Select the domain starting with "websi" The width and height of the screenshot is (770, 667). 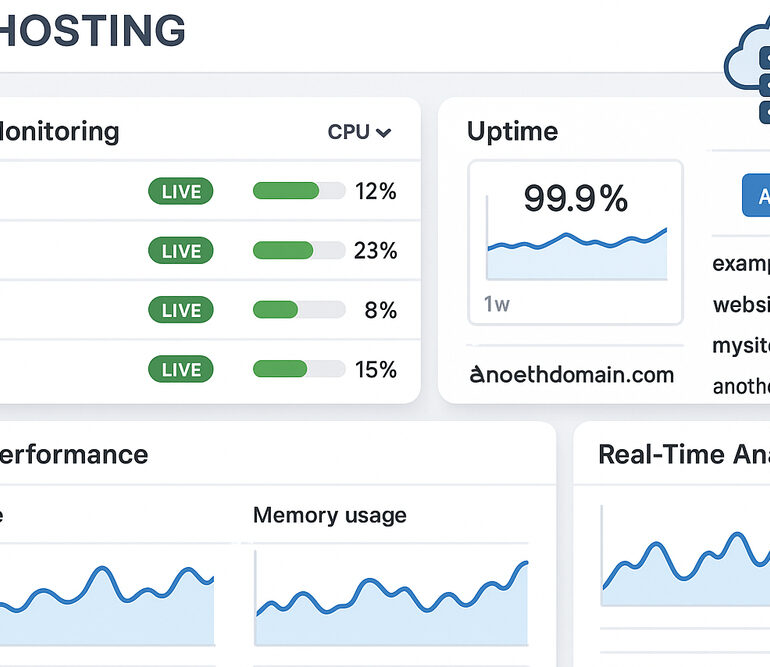click(741, 304)
